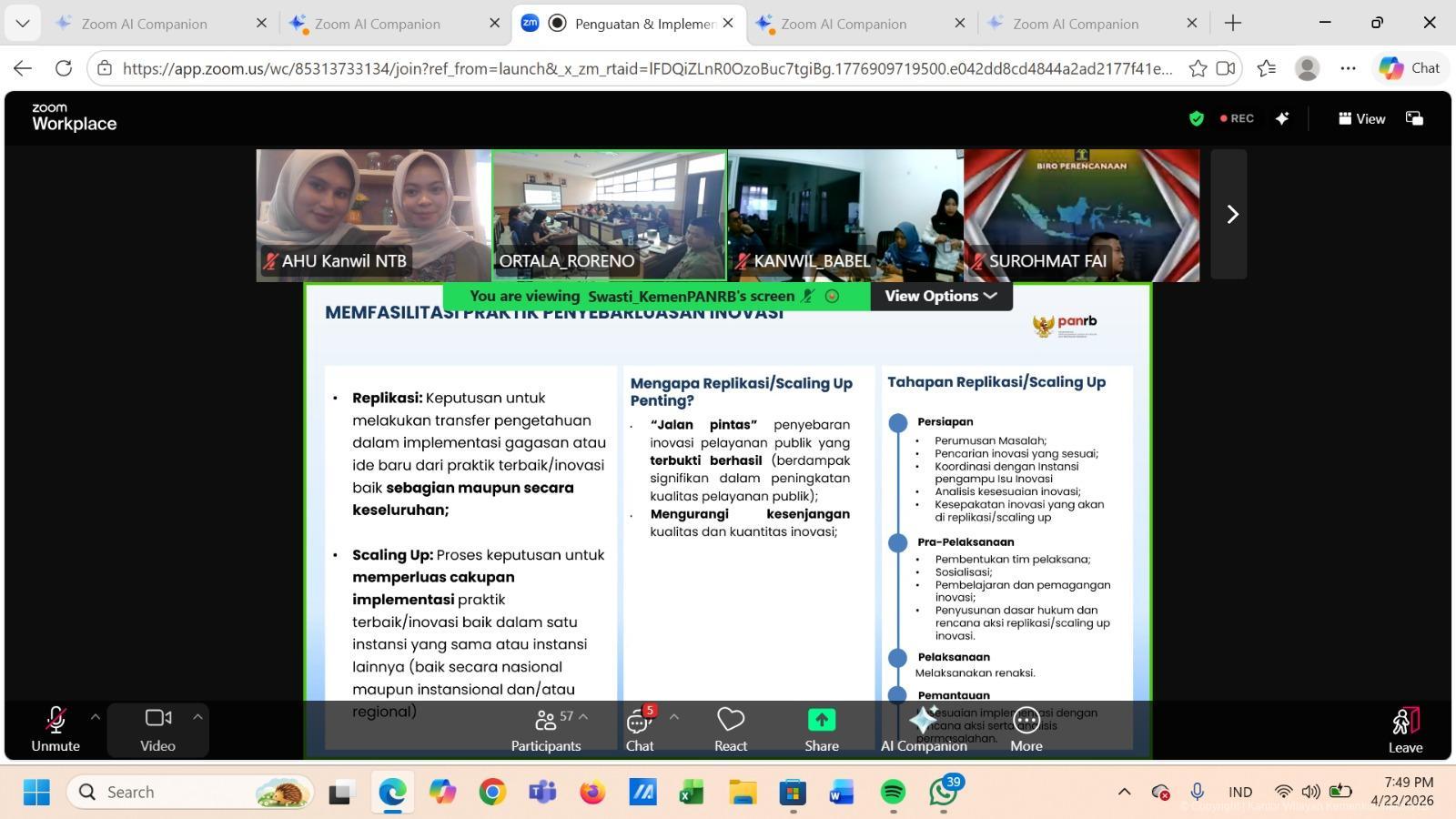Open the Participants list
The height and width of the screenshot is (819, 1456).
point(545,729)
